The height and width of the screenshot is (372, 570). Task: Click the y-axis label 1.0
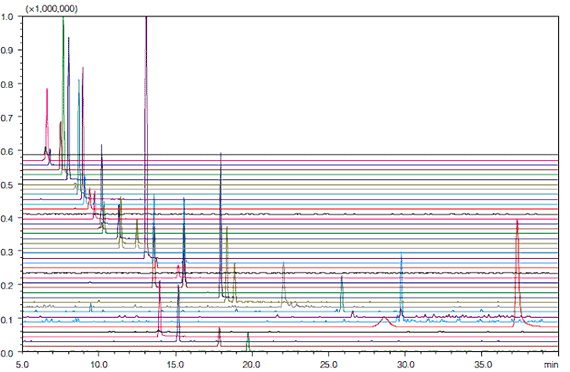tap(7, 17)
